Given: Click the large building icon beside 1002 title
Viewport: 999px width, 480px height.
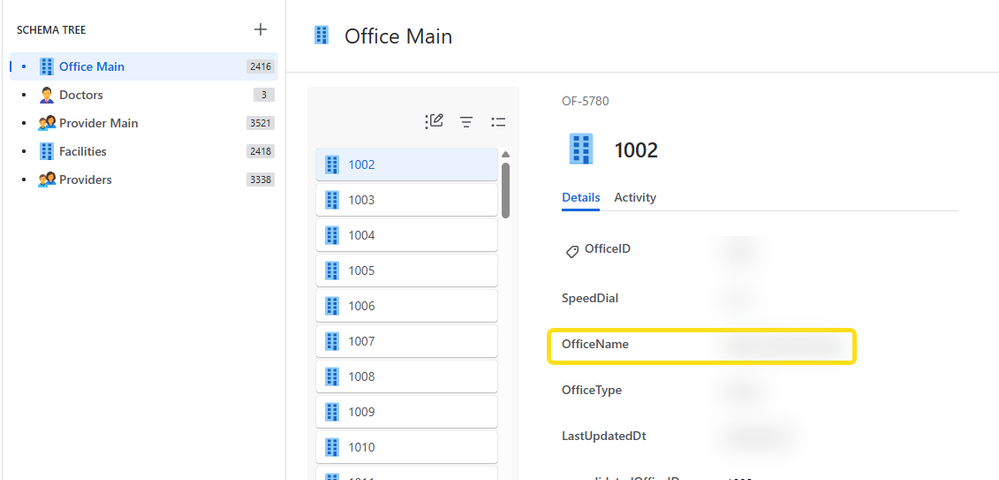Looking at the screenshot, I should (581, 150).
